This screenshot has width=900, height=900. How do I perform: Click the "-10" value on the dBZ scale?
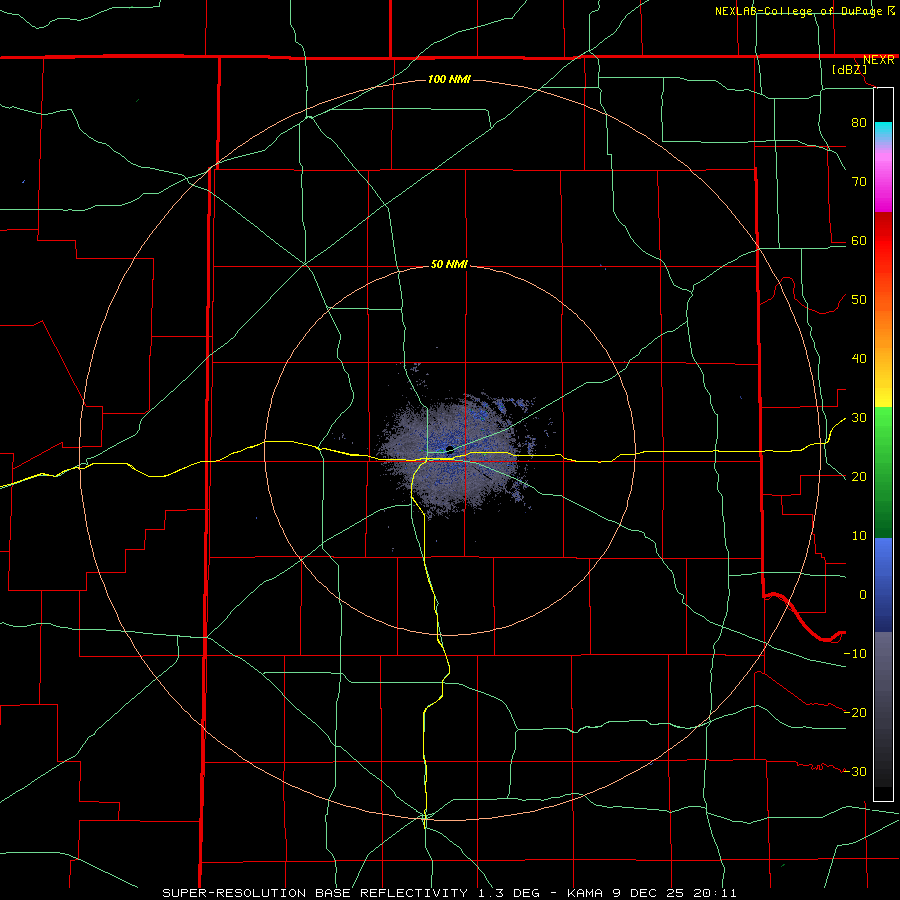(x=855, y=654)
